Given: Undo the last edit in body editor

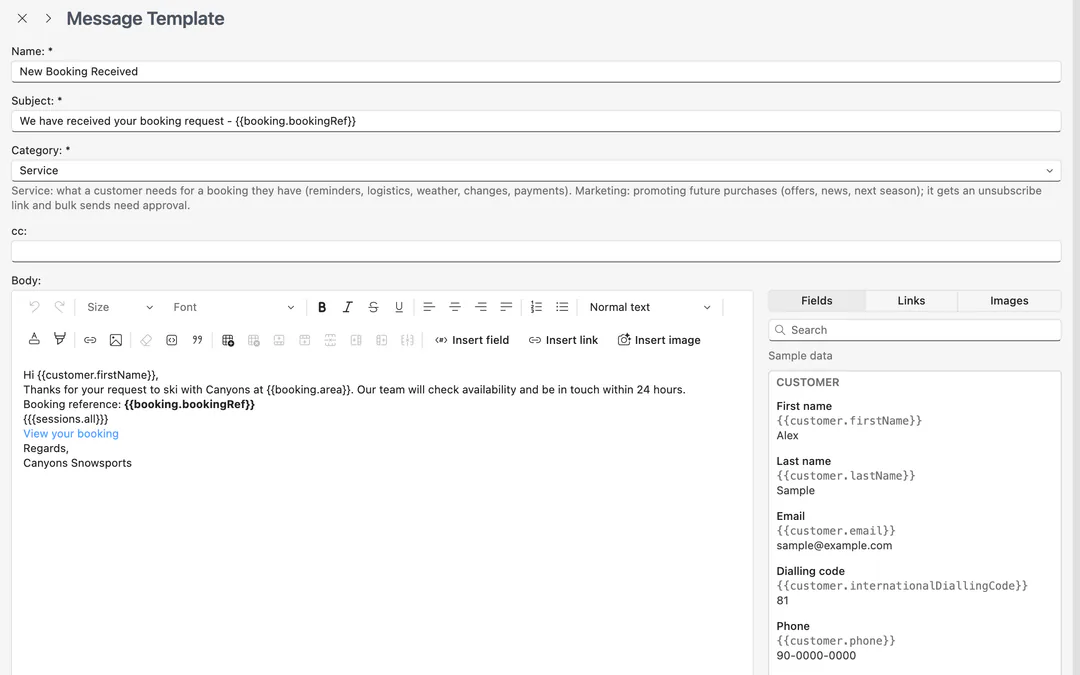Looking at the screenshot, I should pyautogui.click(x=34, y=307).
